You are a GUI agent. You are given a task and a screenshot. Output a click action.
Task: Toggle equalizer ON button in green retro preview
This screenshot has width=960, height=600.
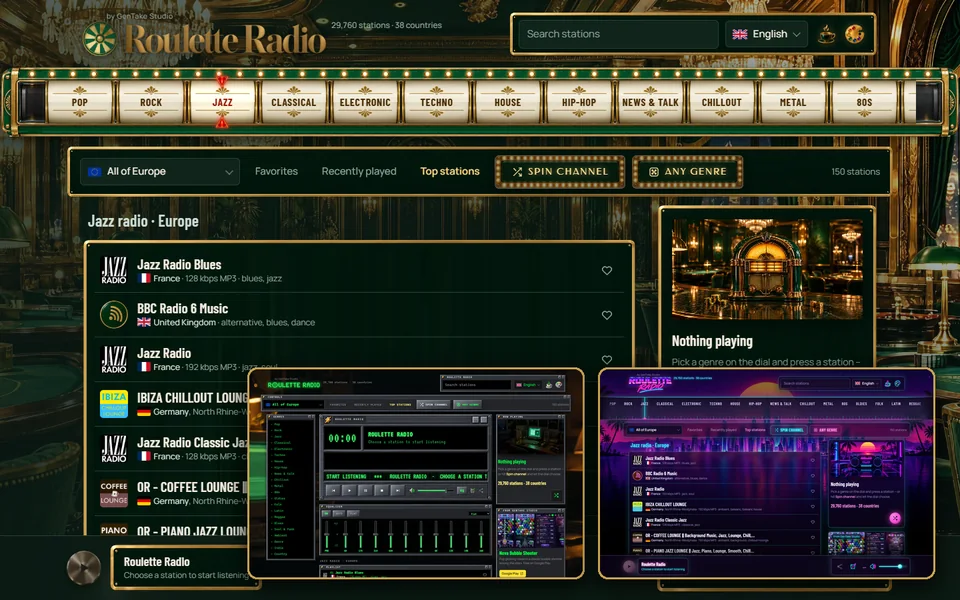pos(326,514)
